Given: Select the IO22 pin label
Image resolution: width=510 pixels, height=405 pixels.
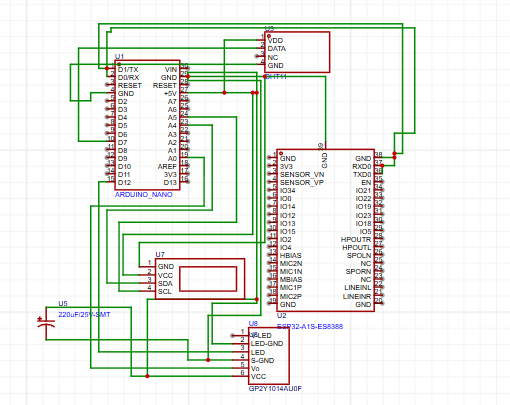Looking at the screenshot, I should (x=363, y=199).
